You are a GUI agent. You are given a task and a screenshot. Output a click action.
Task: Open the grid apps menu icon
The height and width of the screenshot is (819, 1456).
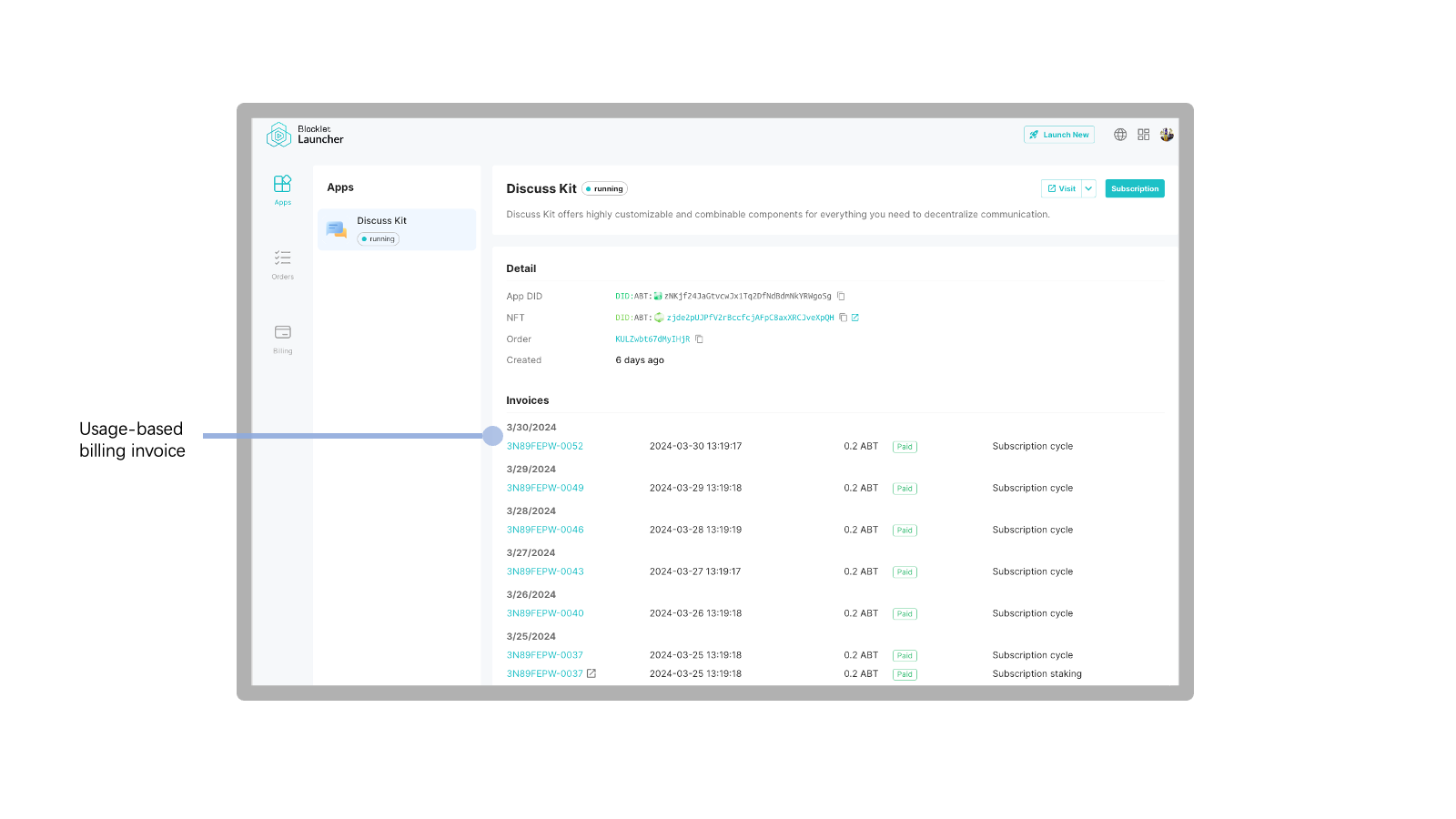(1143, 135)
